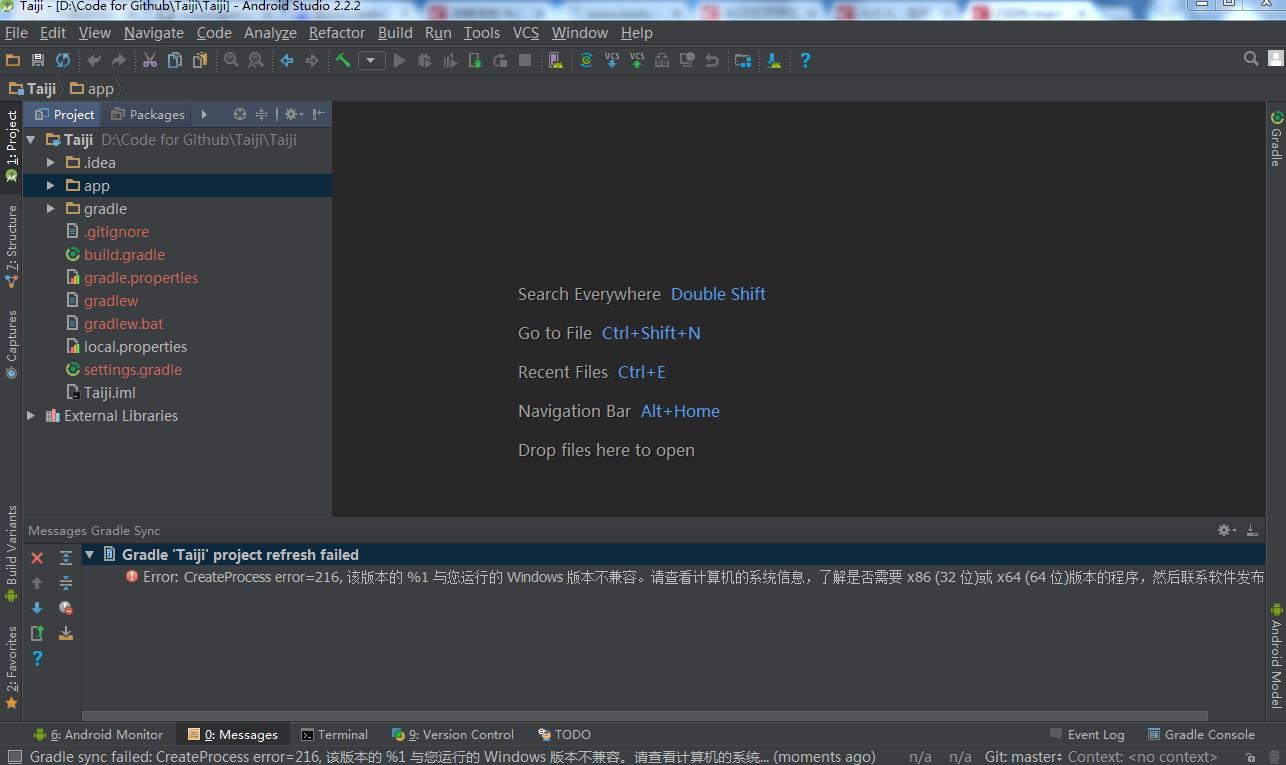Click the Hide Messages panel icon
The image size is (1286, 765).
pyautogui.click(x=1252, y=530)
